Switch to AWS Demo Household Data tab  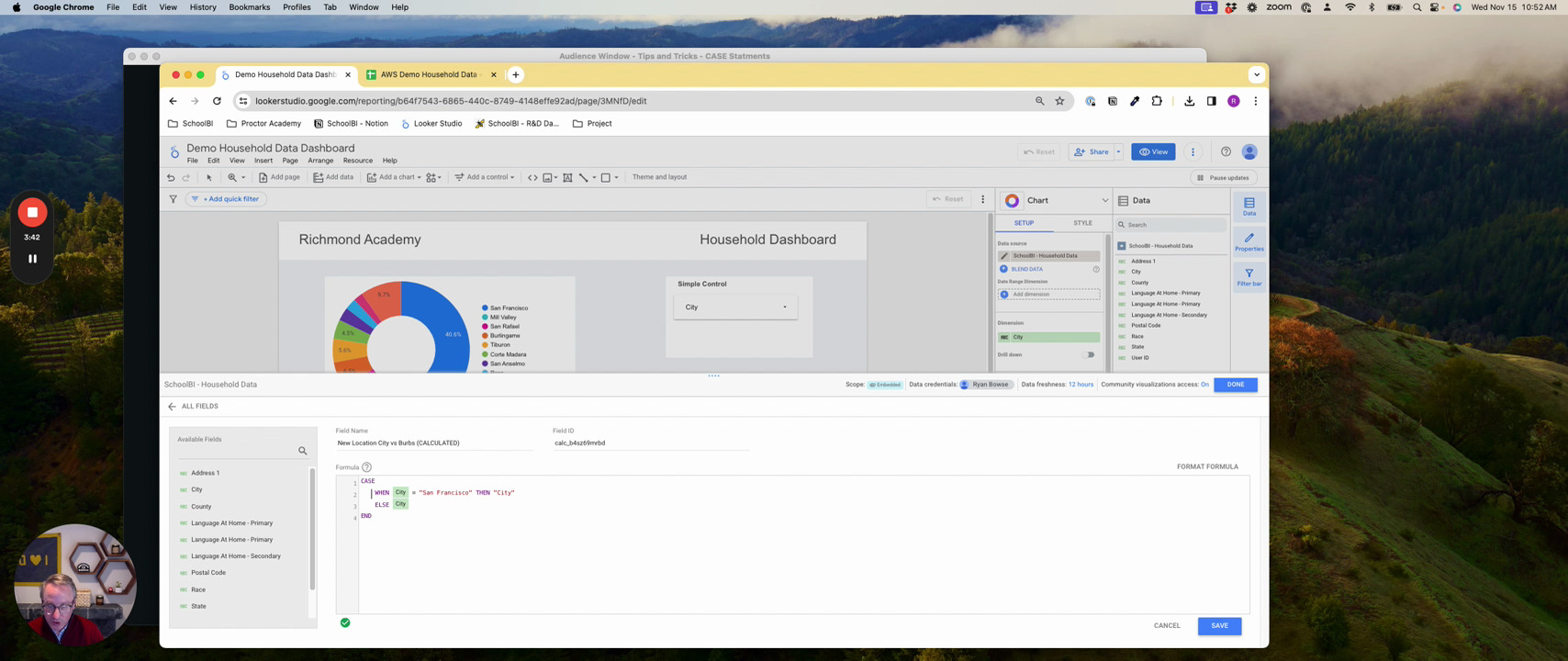pyautogui.click(x=431, y=74)
